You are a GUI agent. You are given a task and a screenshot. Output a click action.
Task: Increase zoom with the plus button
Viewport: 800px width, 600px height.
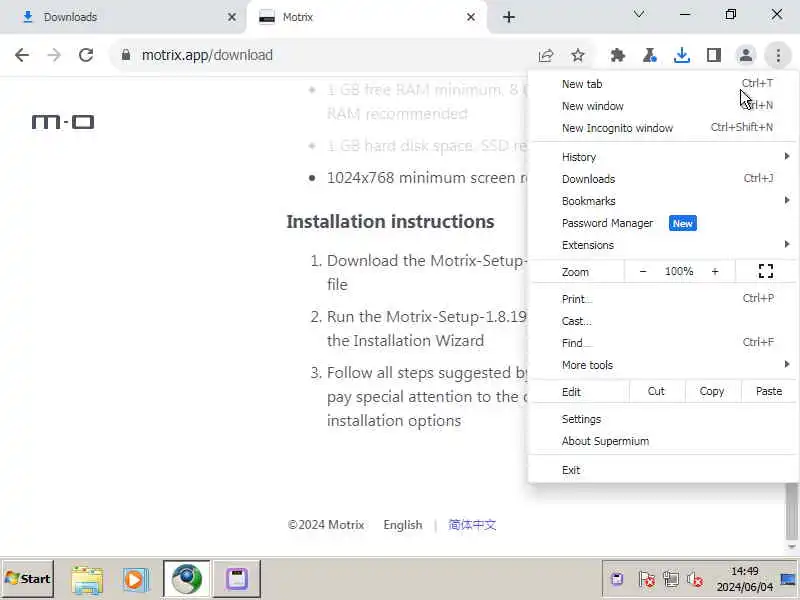[x=715, y=271]
